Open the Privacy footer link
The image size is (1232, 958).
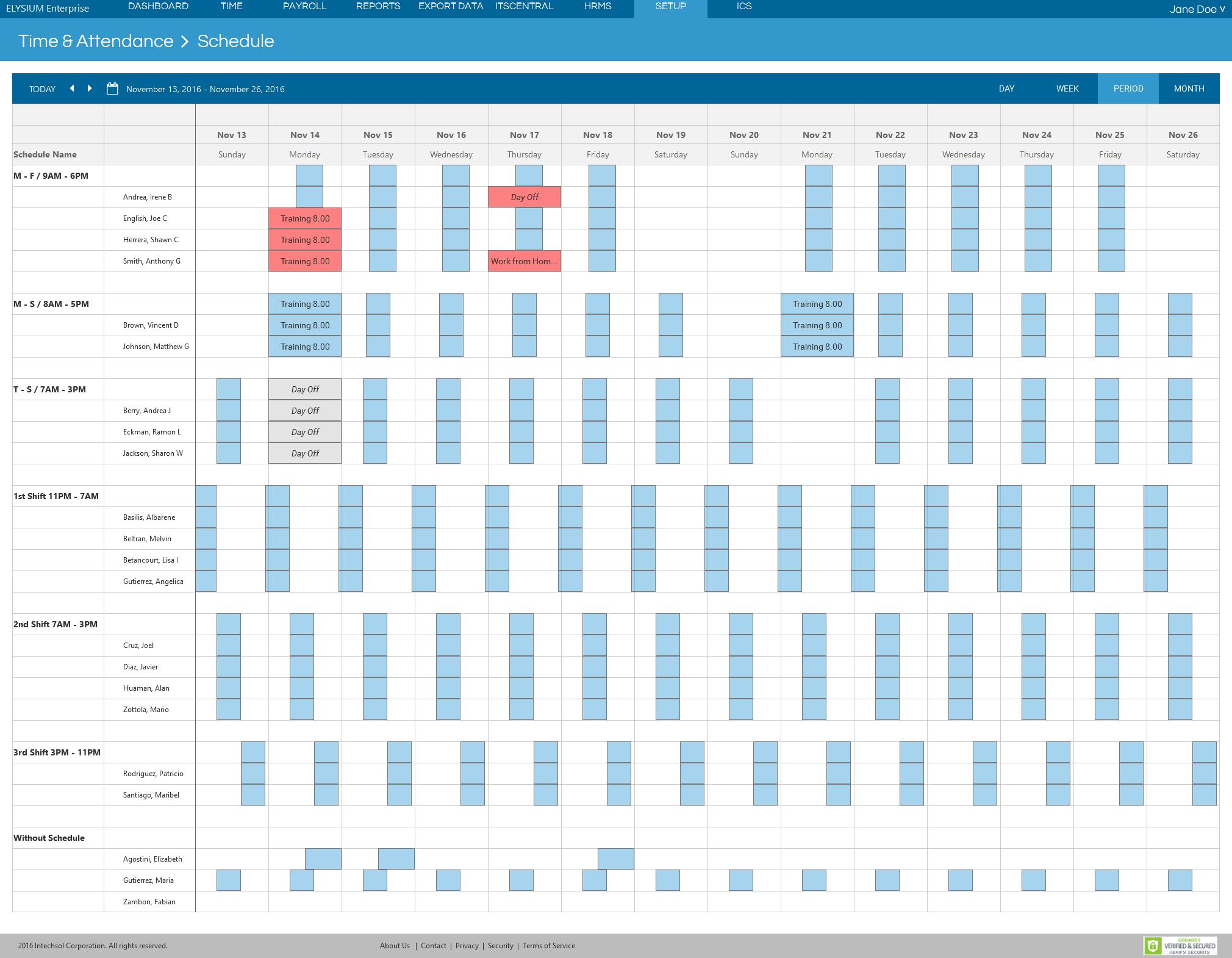click(467, 946)
